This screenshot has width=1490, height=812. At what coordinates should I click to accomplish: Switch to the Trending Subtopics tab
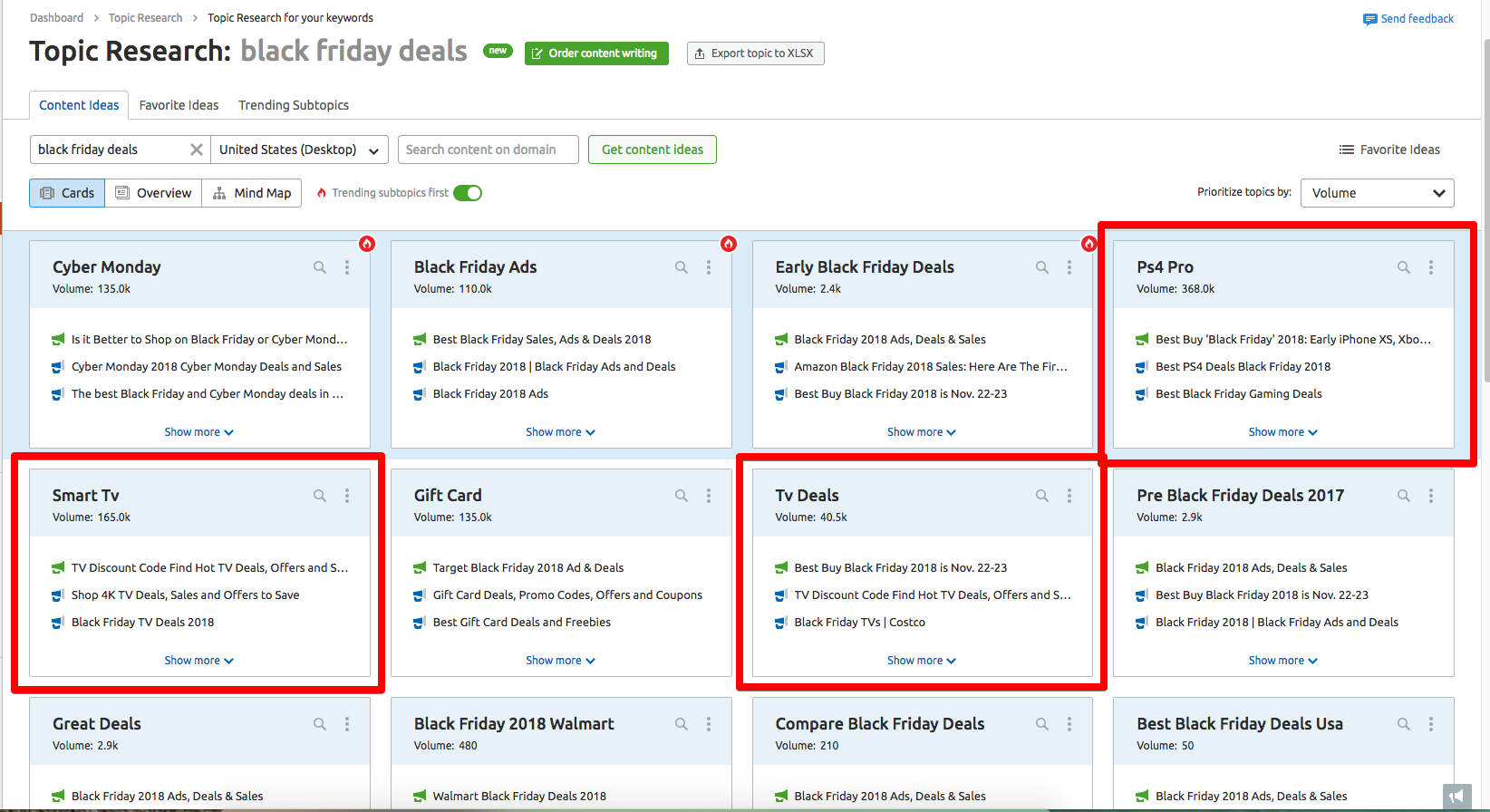tap(294, 105)
